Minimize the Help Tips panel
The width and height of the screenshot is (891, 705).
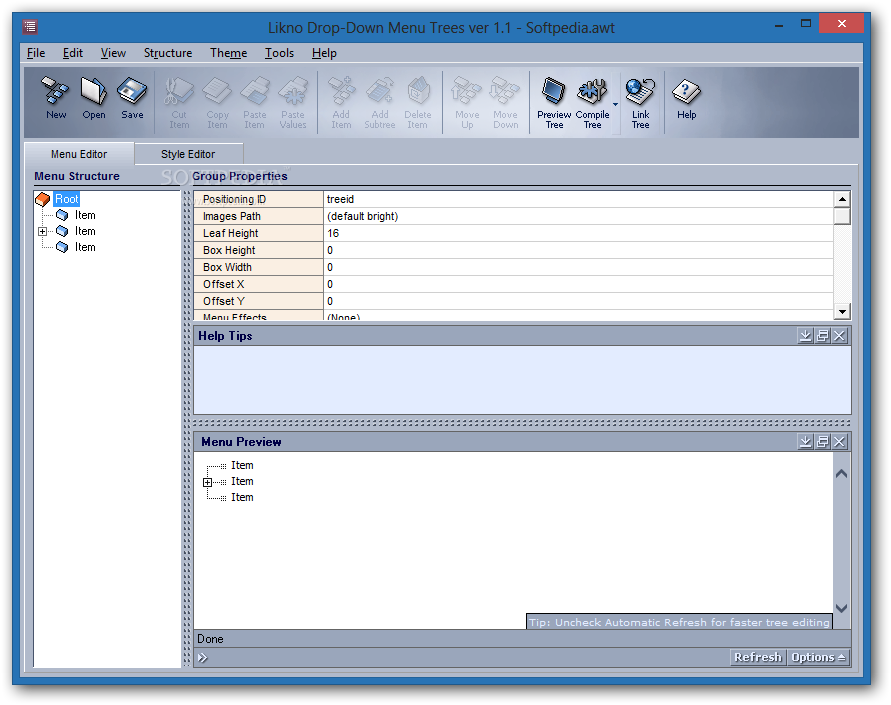tap(805, 336)
